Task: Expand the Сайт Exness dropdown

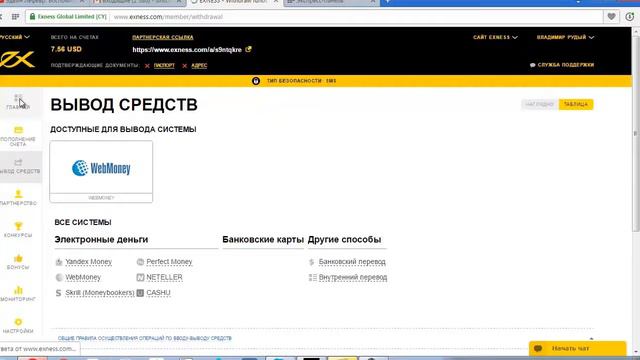Action: [x=495, y=37]
